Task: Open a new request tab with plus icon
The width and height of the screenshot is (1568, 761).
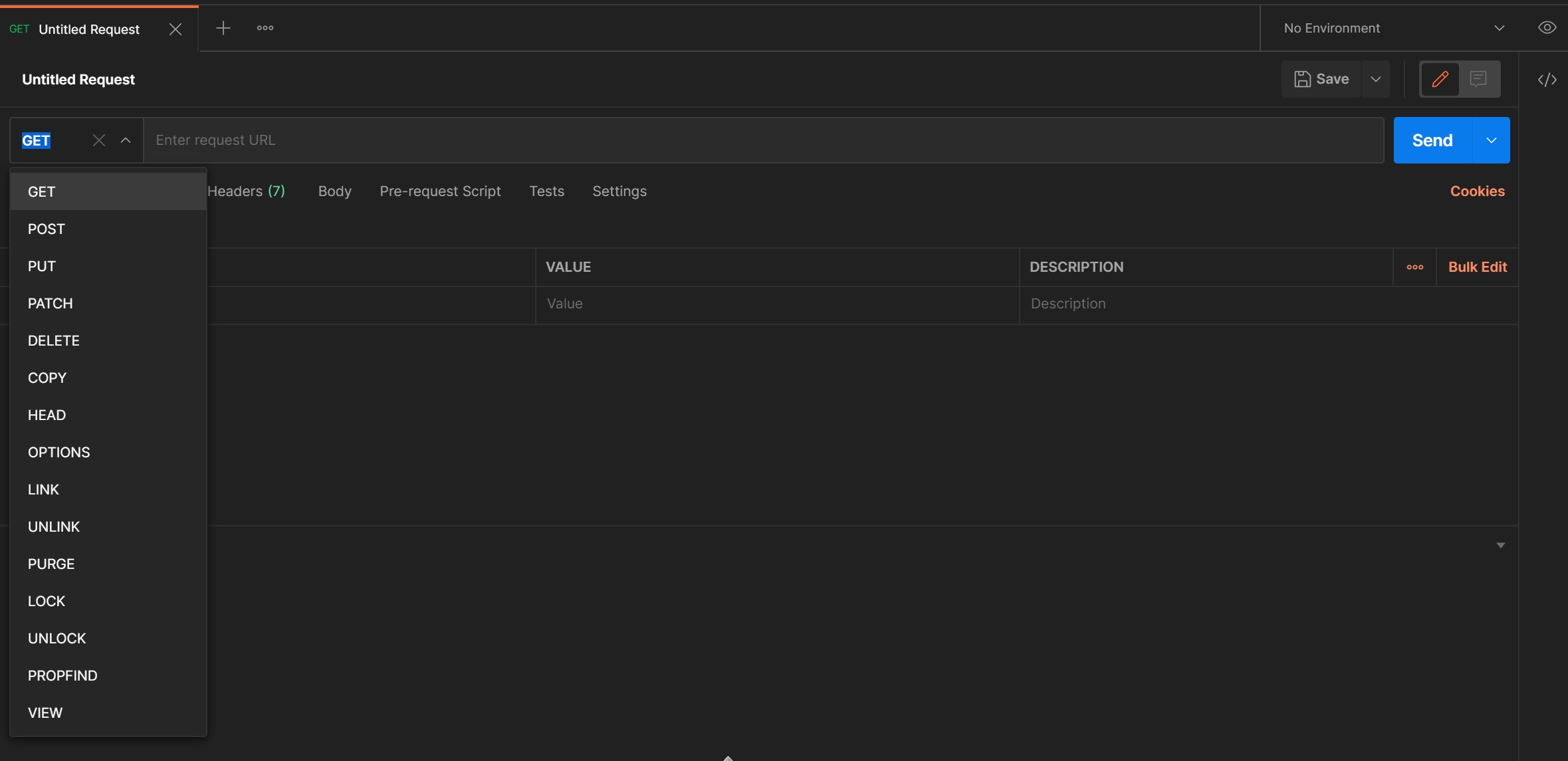Action: (223, 28)
